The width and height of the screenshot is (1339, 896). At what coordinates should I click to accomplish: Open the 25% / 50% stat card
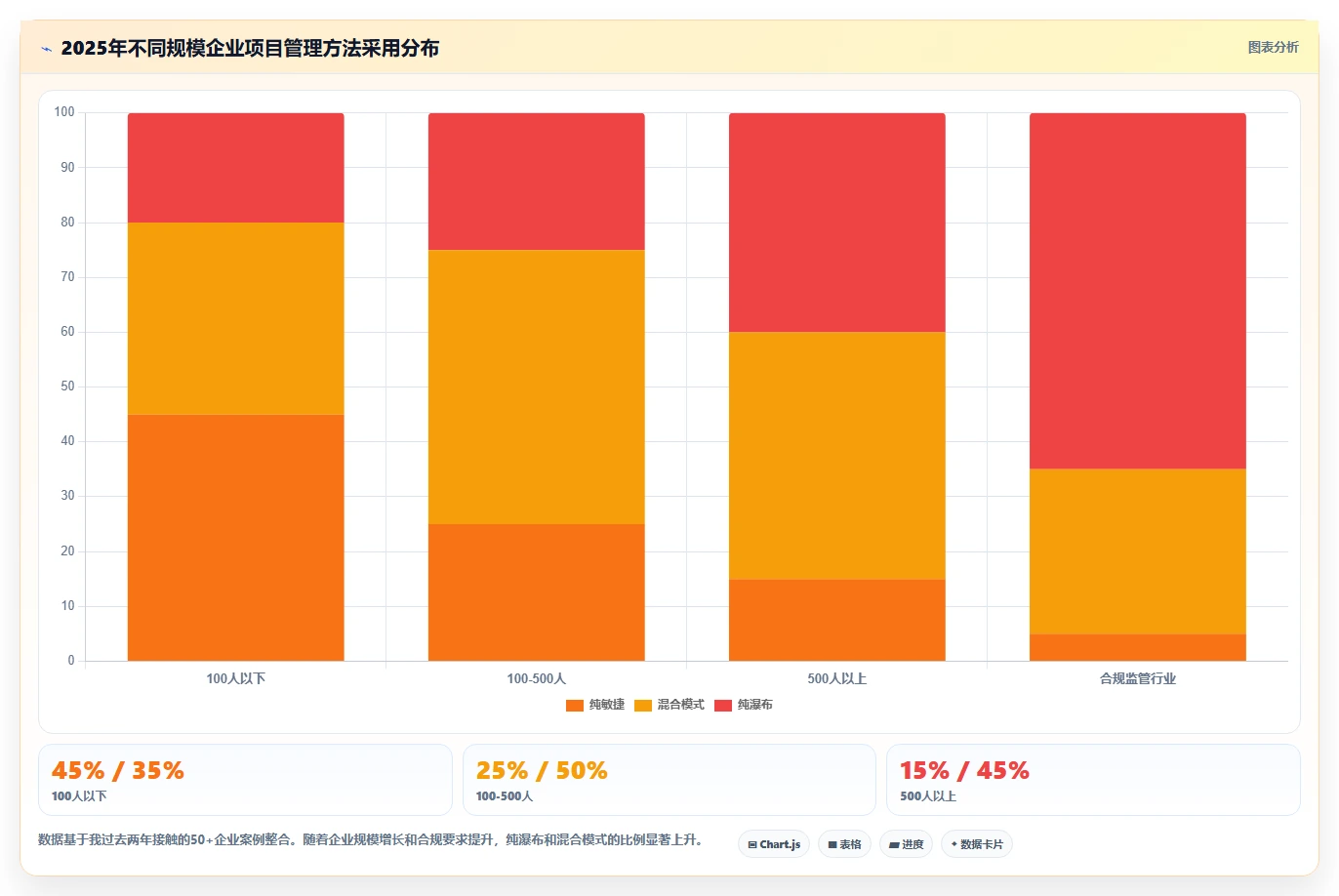pos(669,780)
